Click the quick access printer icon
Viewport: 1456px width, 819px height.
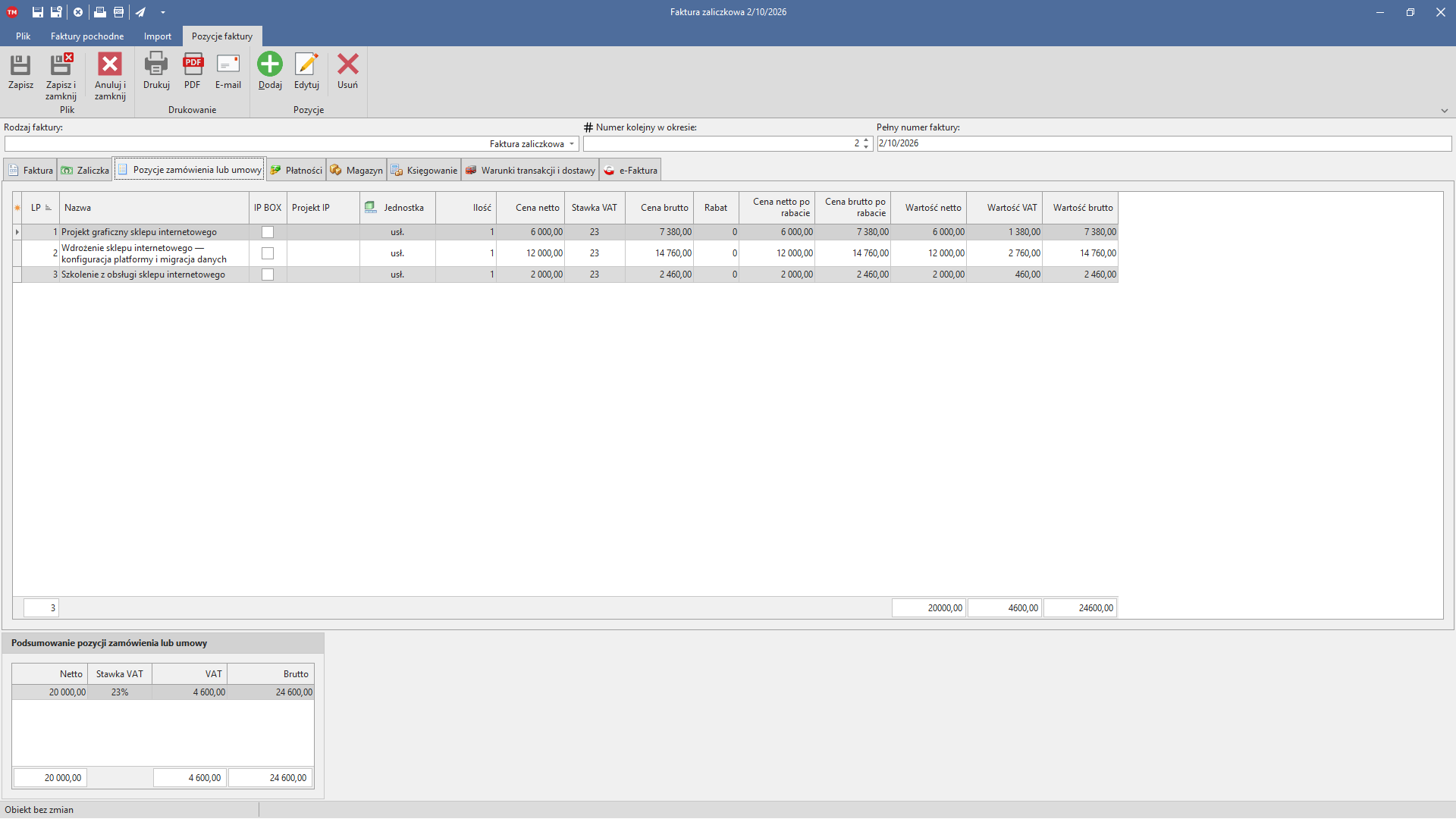(99, 12)
